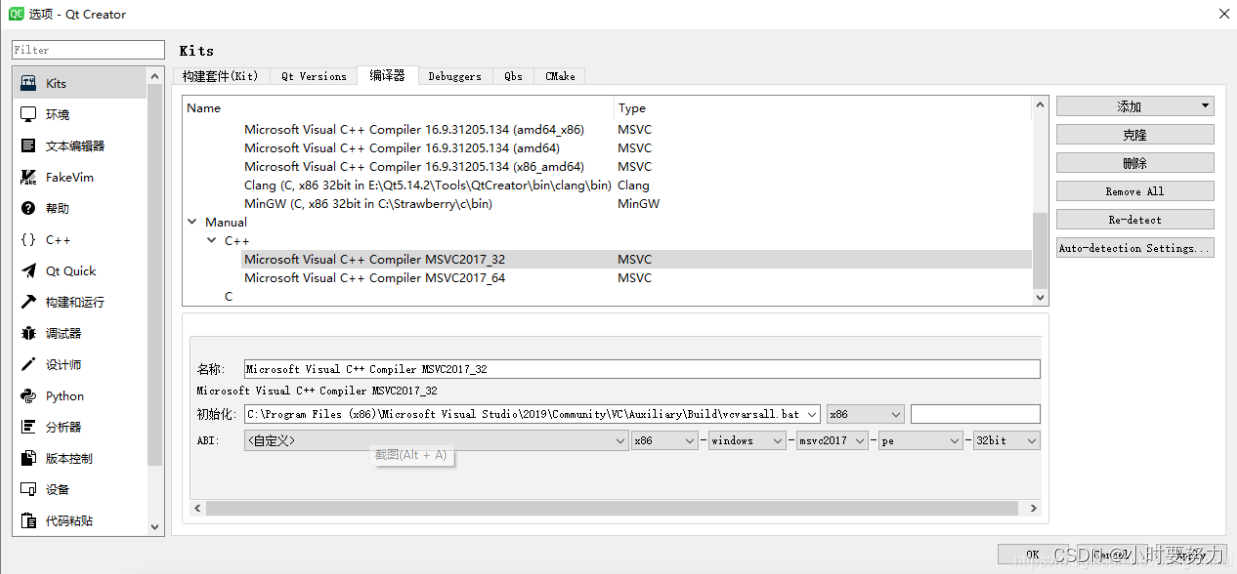Open the 代码粘贴 clipboard icon

[x=28, y=521]
